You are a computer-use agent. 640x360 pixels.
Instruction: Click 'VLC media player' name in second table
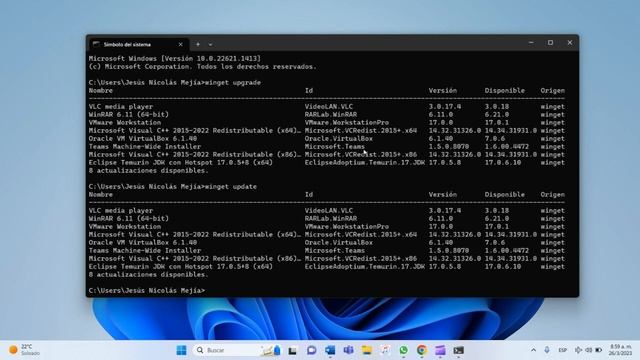coord(121,211)
